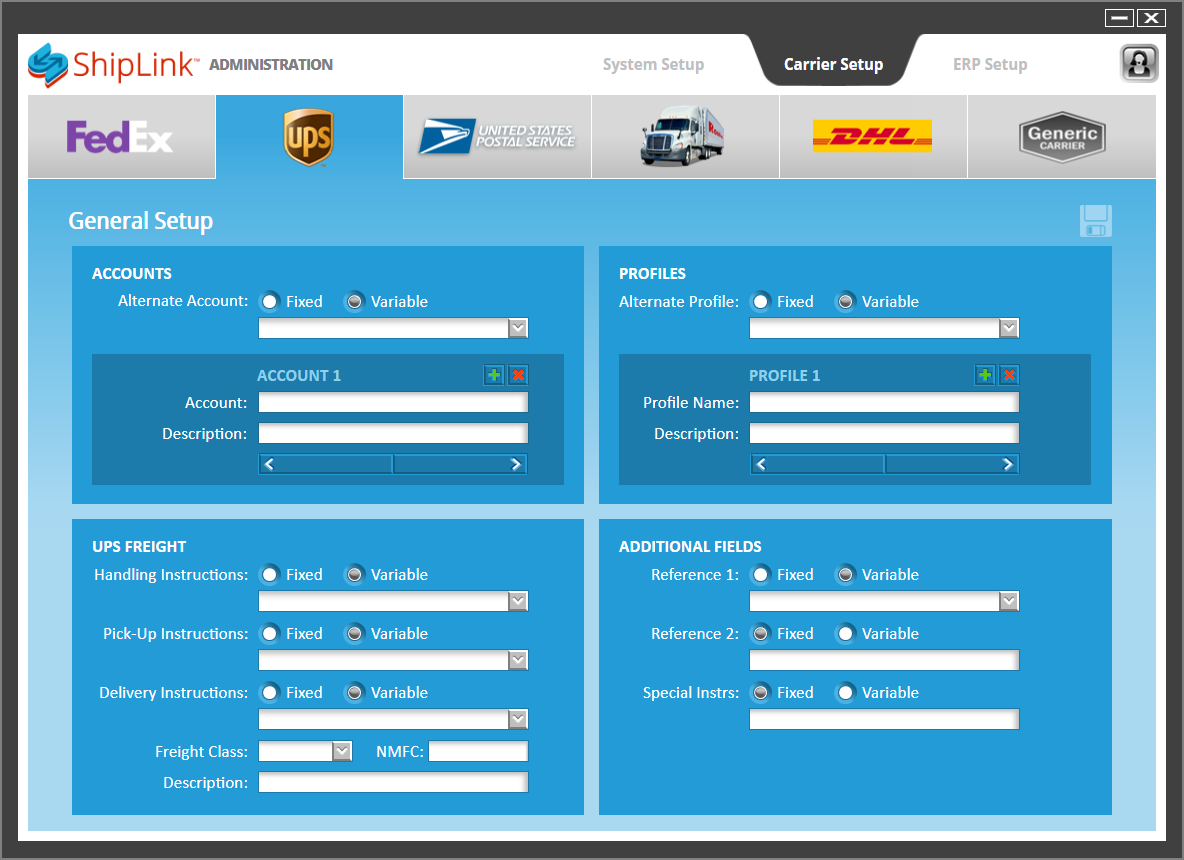Screen dimensions: 1184x860
Task: Open the DHL carrier tab
Action: point(874,137)
